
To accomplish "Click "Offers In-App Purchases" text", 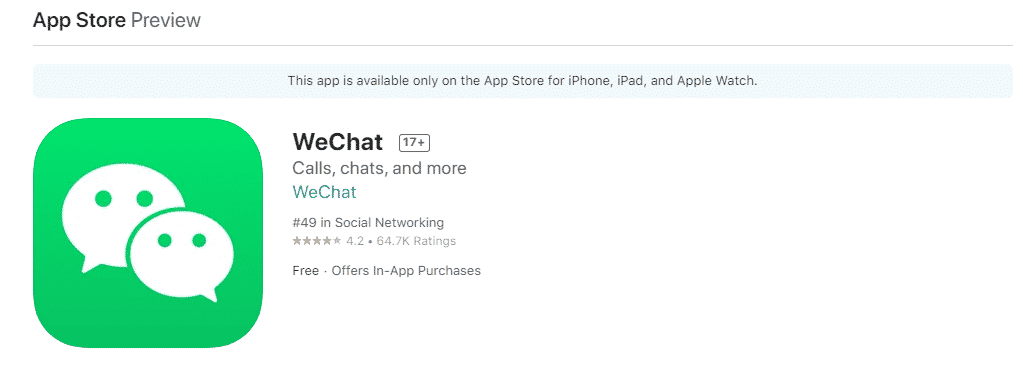I will [406, 270].
